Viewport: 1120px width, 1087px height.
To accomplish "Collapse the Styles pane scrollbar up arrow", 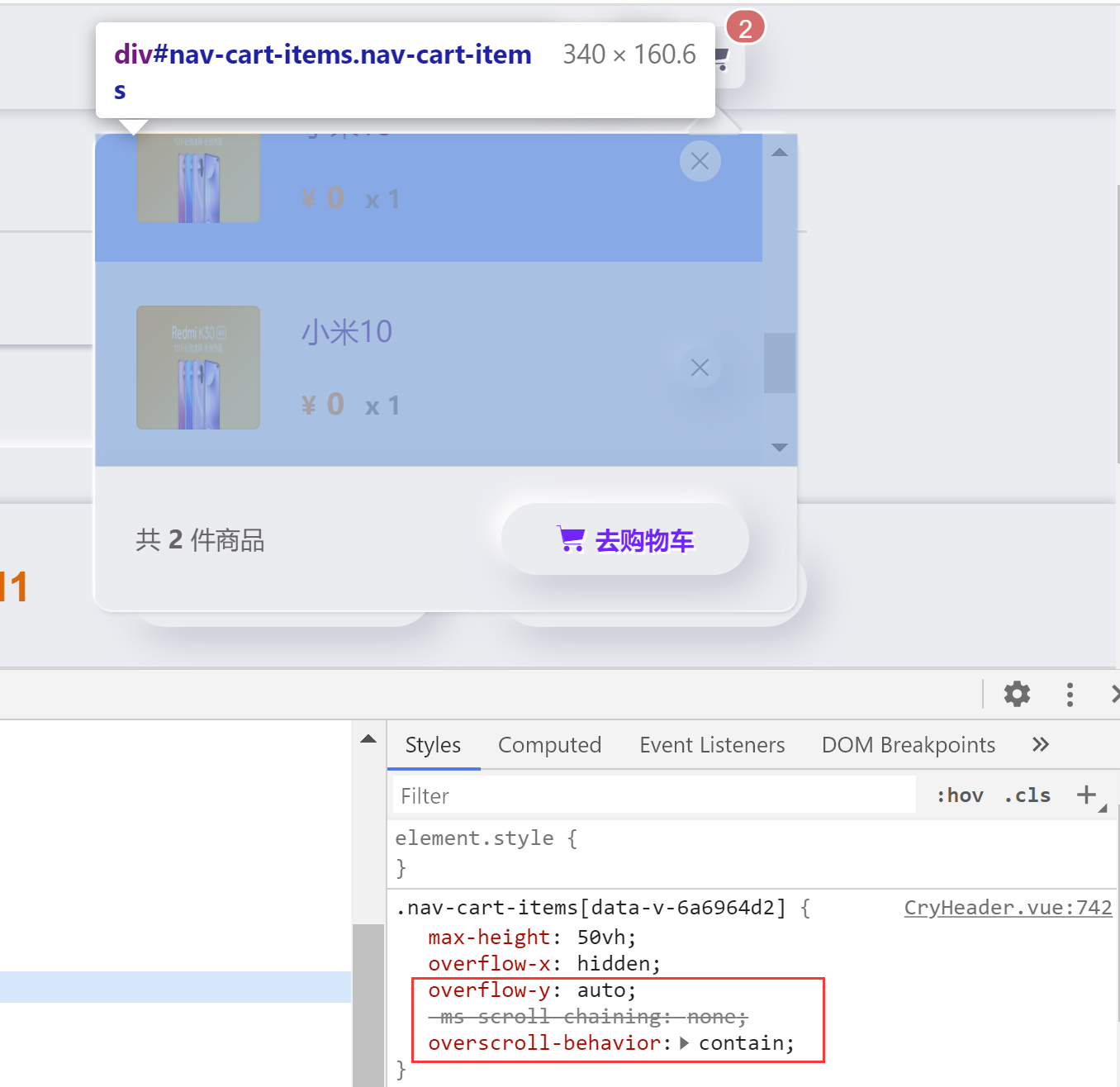I will pyautogui.click(x=367, y=739).
